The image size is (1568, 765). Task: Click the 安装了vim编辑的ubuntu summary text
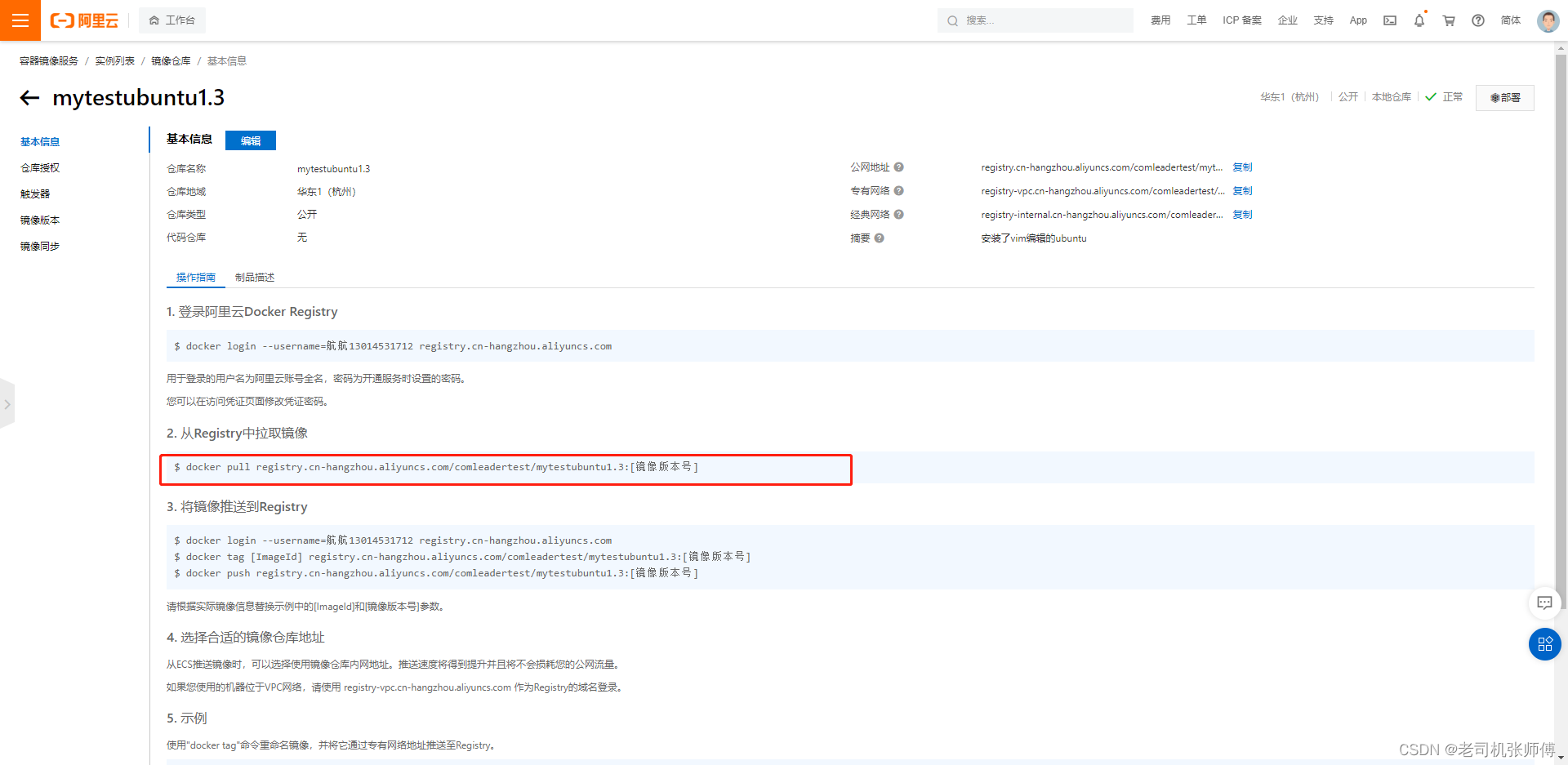[1034, 238]
